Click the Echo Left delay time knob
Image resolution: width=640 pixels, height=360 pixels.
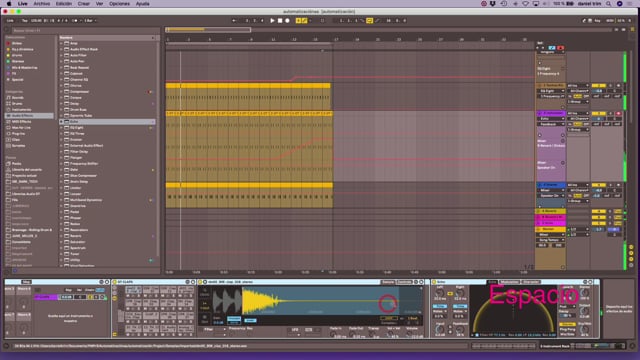[440, 293]
